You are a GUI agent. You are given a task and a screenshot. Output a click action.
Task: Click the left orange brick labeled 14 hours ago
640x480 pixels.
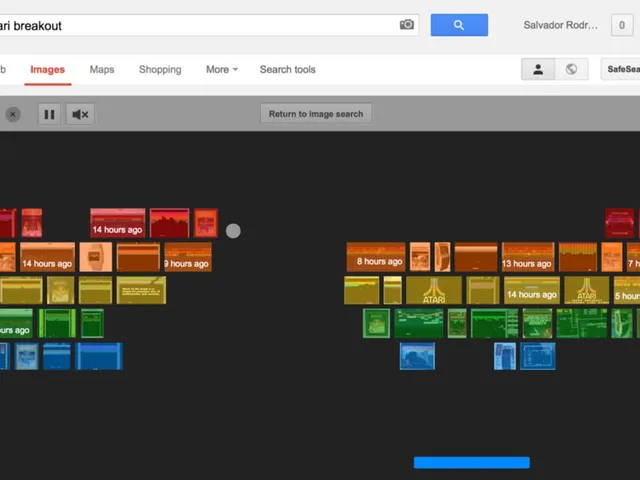47,257
